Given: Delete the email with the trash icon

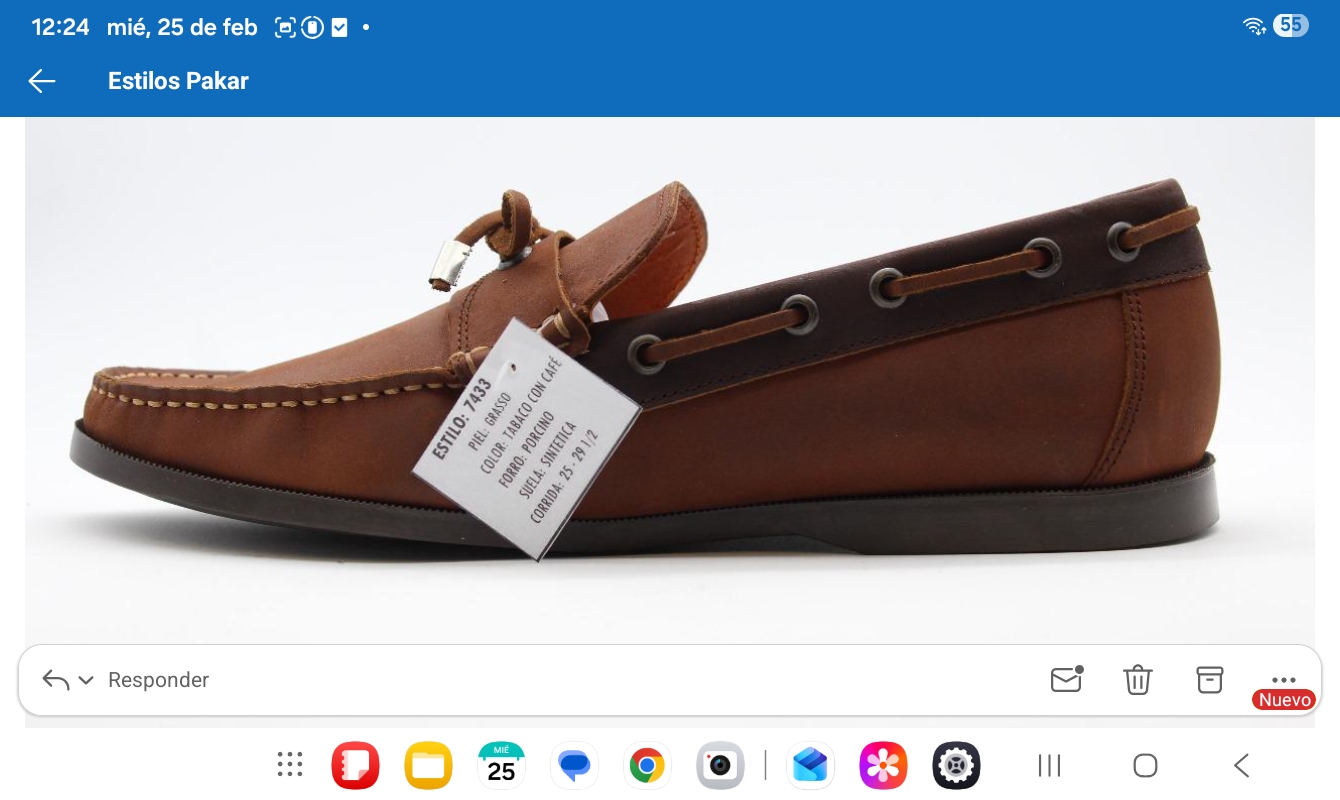Looking at the screenshot, I should 1138,680.
